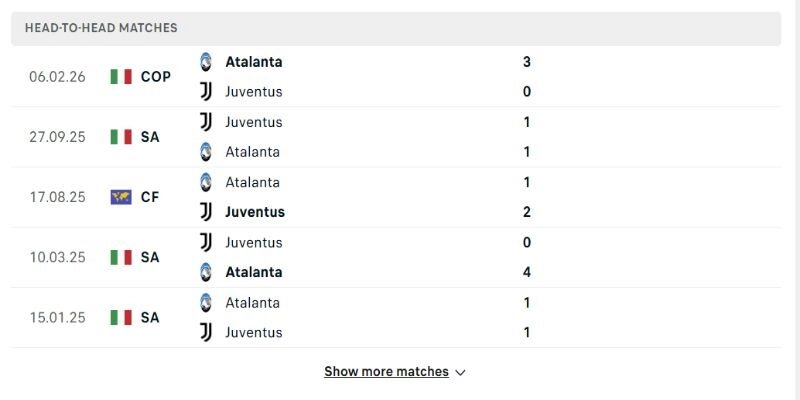Click score 4 for Atalanta on 10.03.25
The image size is (800, 400).
(x=527, y=272)
